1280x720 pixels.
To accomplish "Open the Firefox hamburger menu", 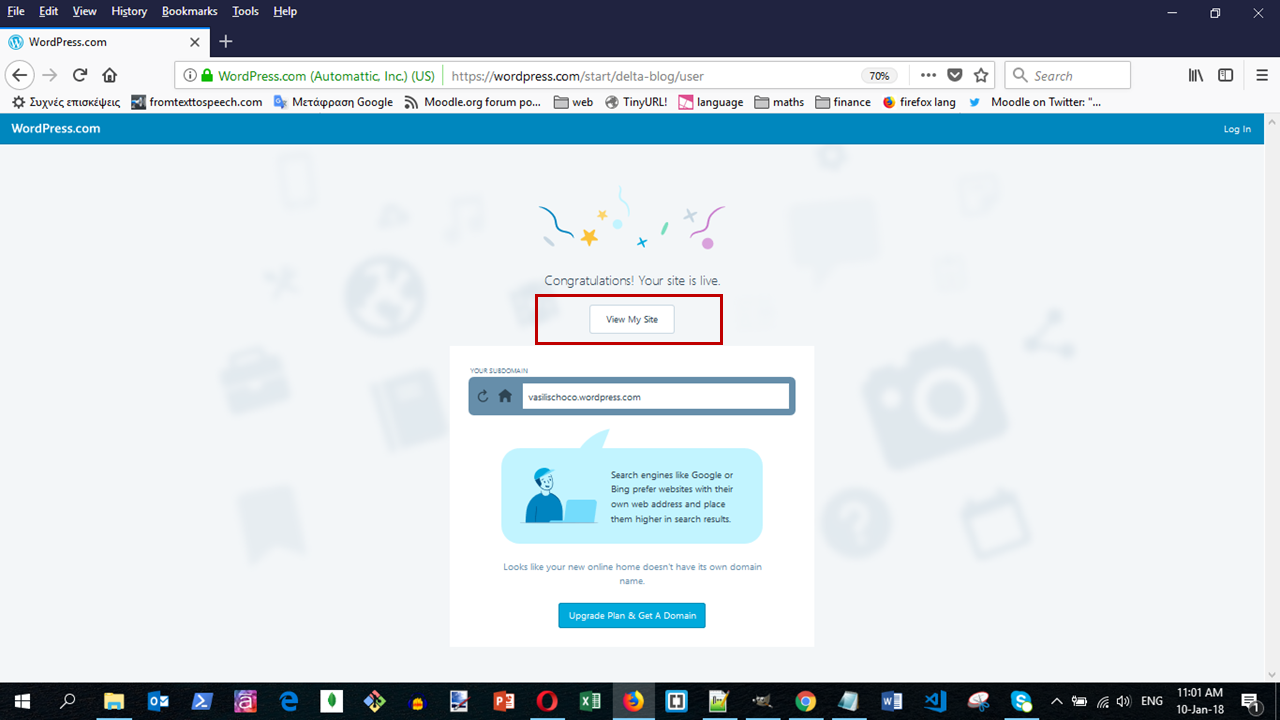I will click(1262, 75).
